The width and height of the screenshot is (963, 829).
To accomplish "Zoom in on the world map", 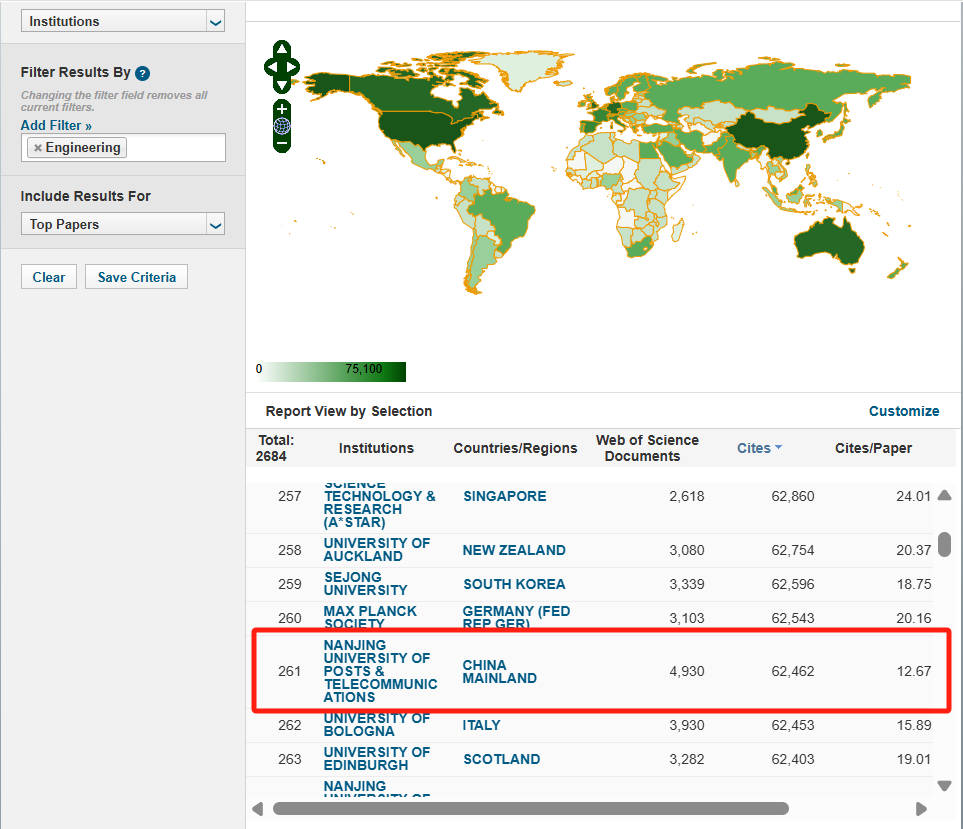I will [x=282, y=108].
